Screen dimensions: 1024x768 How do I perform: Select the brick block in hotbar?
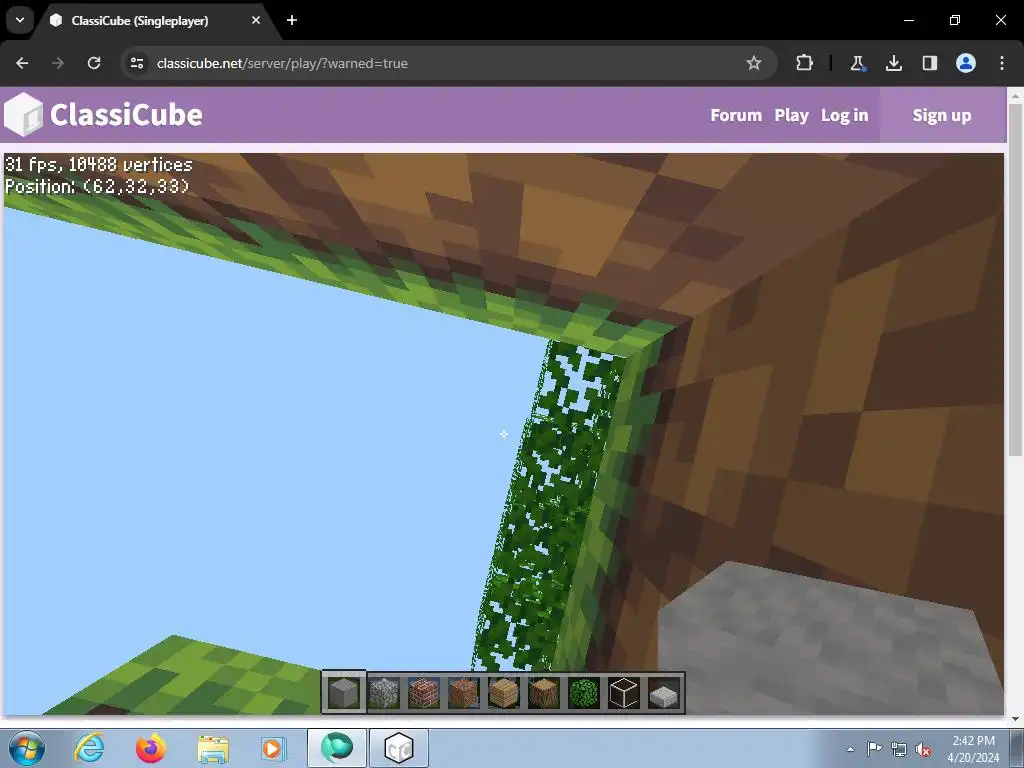(x=424, y=692)
